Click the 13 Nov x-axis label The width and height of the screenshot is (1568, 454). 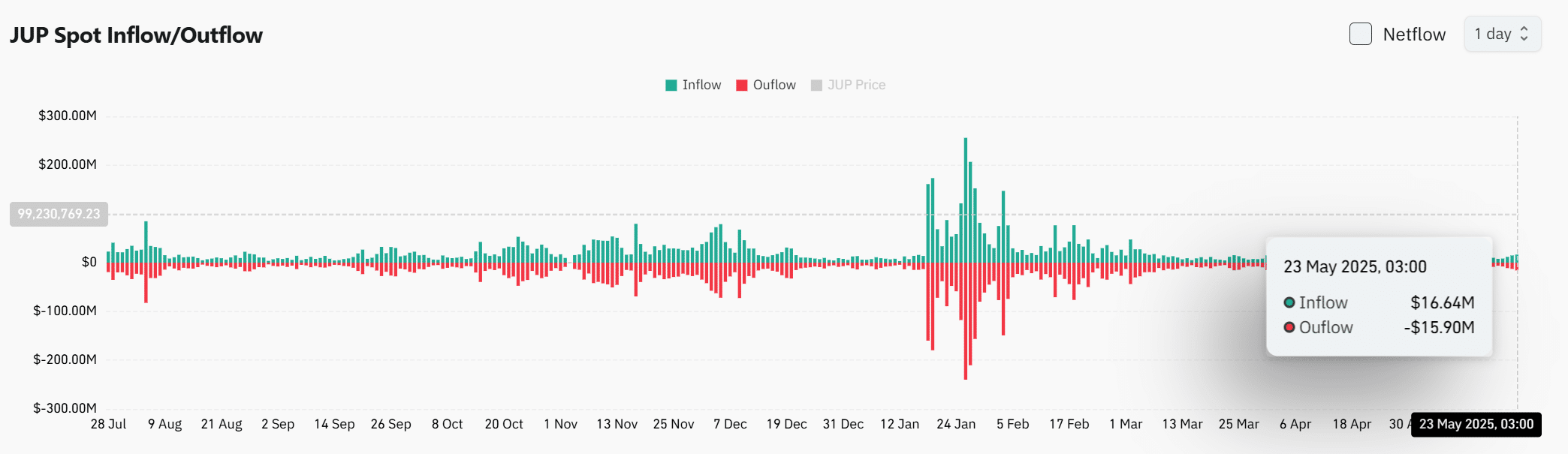tap(617, 424)
